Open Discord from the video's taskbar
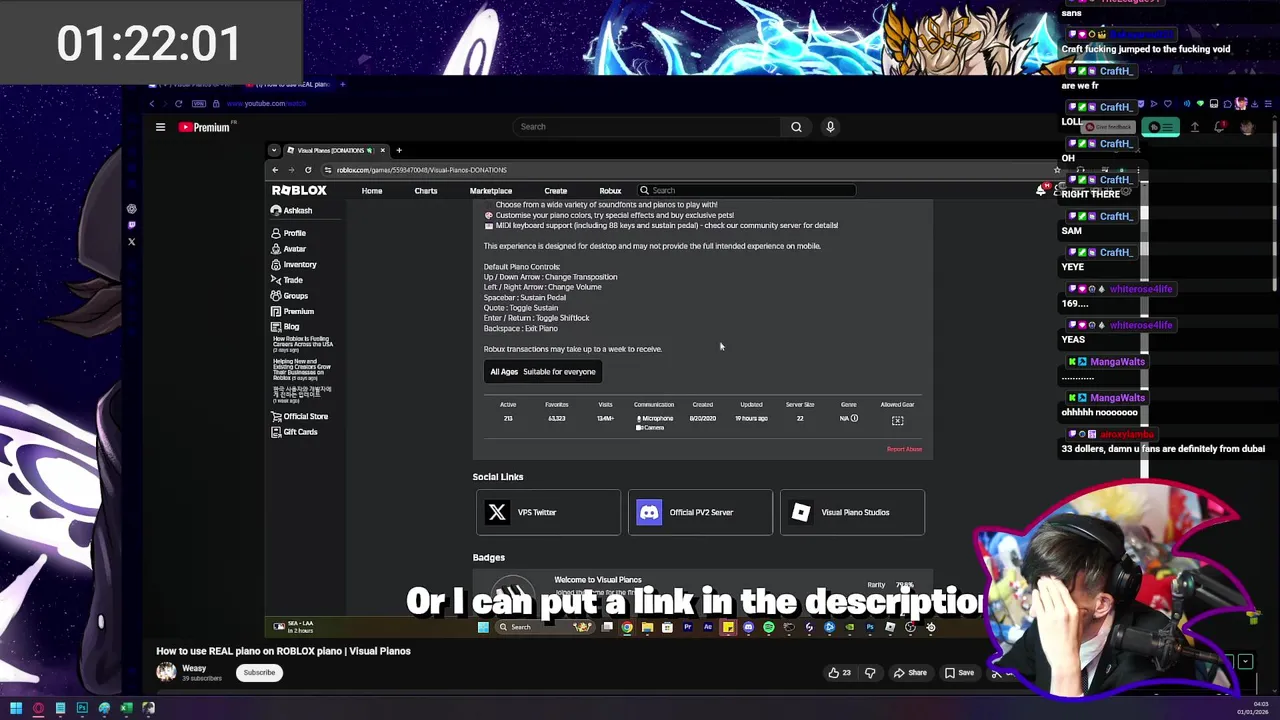1280x720 pixels. pos(748,627)
